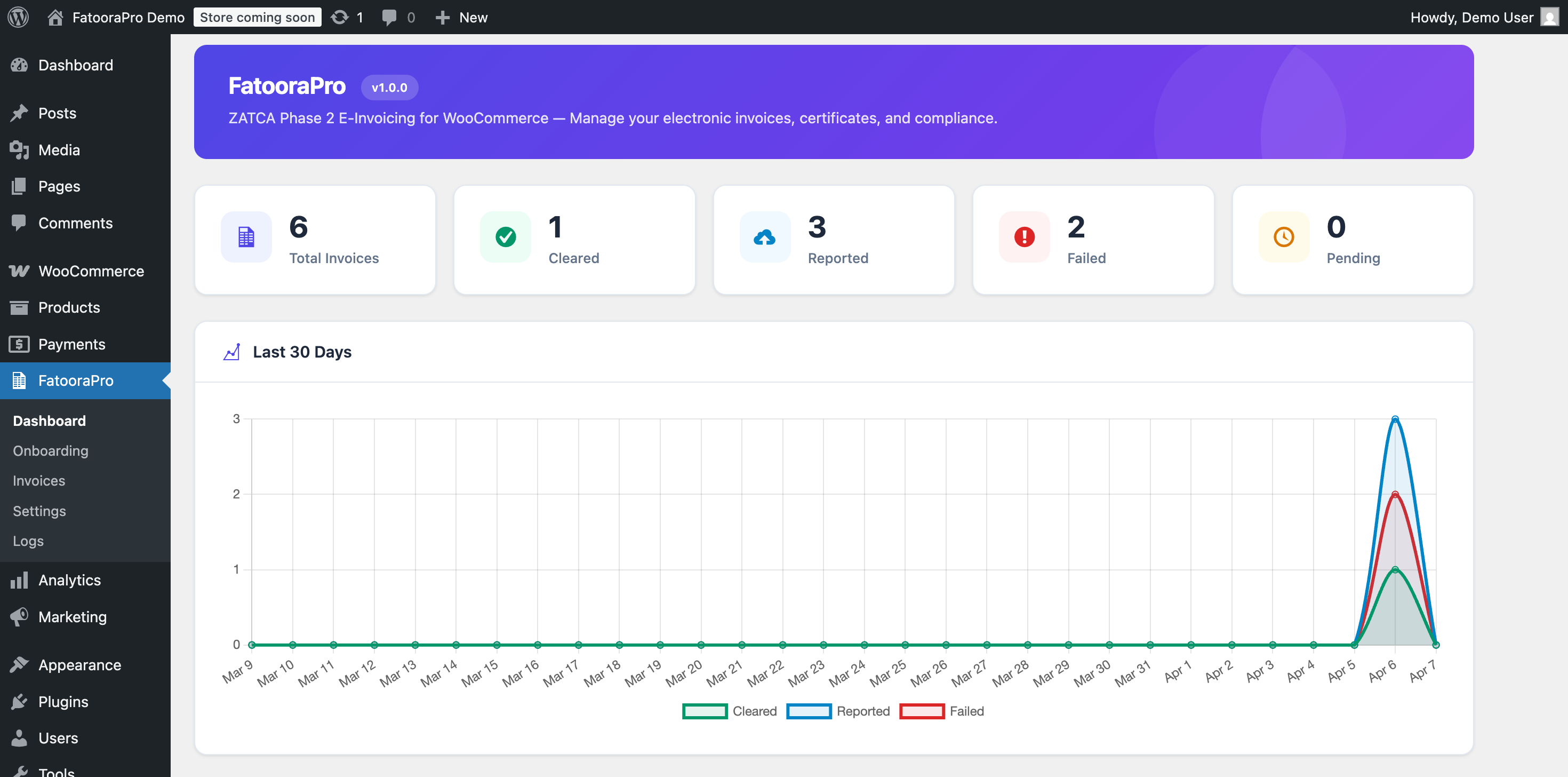This screenshot has width=1568, height=777.
Task: Click the plus icon next to New
Action: [x=443, y=18]
